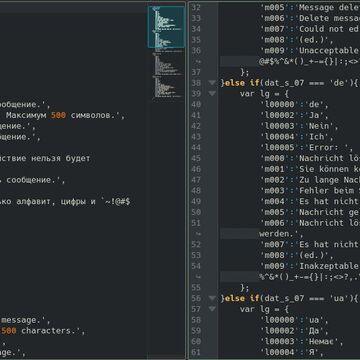
Task: Place cursor on the 'm007':'Could not ed line
Action: (x=310, y=29)
